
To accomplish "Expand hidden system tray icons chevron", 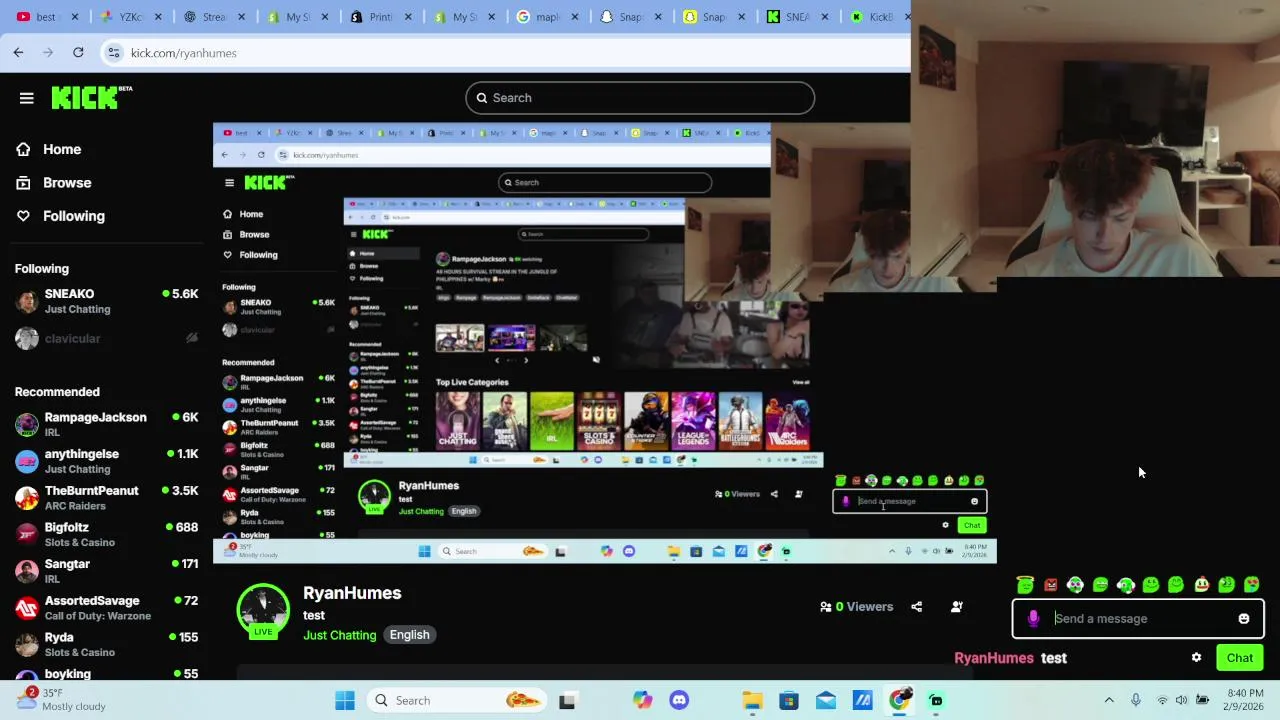I will [x=1109, y=700].
